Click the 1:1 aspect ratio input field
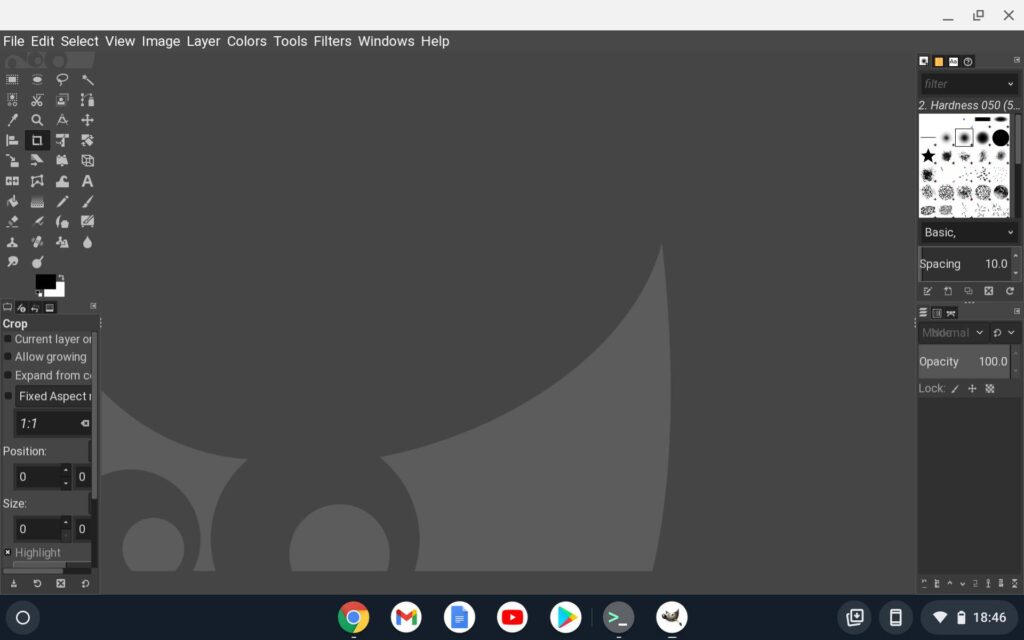 tap(53, 424)
